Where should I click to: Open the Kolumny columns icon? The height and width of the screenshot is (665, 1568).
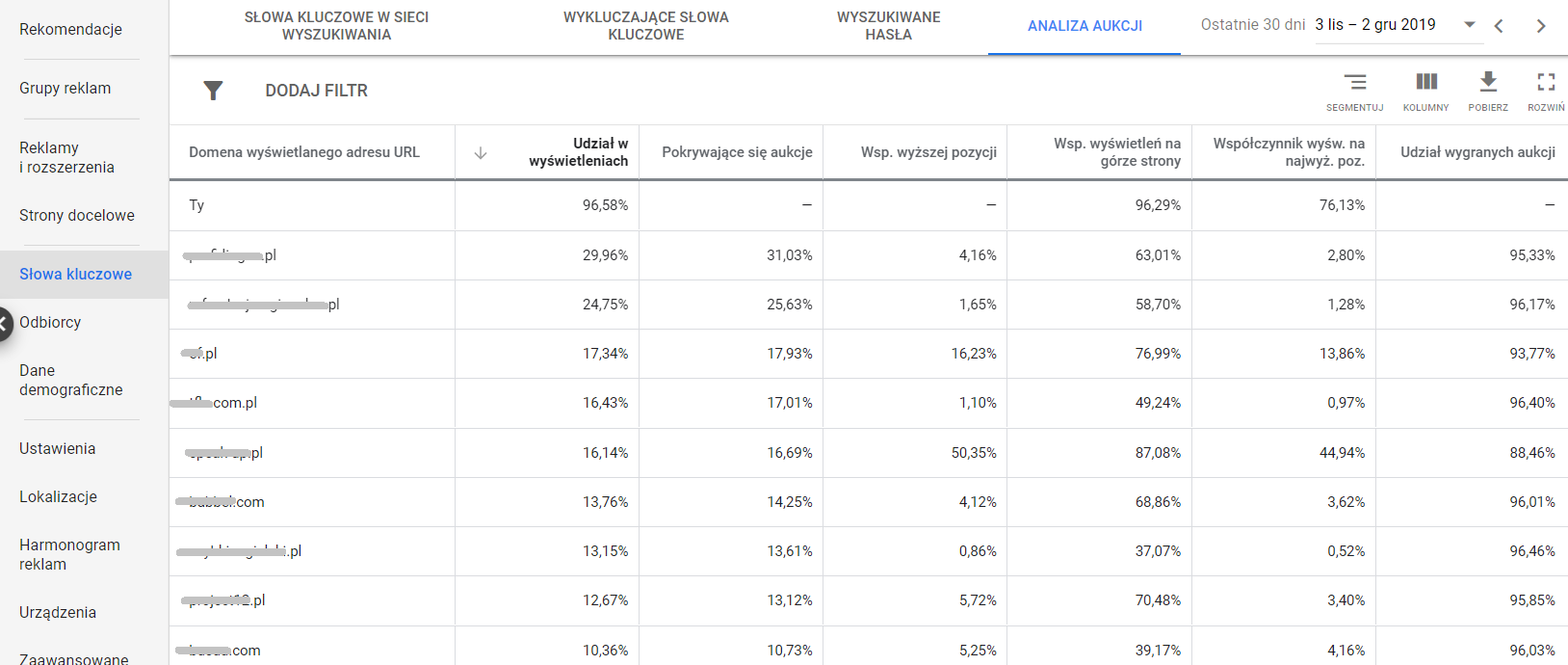click(x=1425, y=83)
